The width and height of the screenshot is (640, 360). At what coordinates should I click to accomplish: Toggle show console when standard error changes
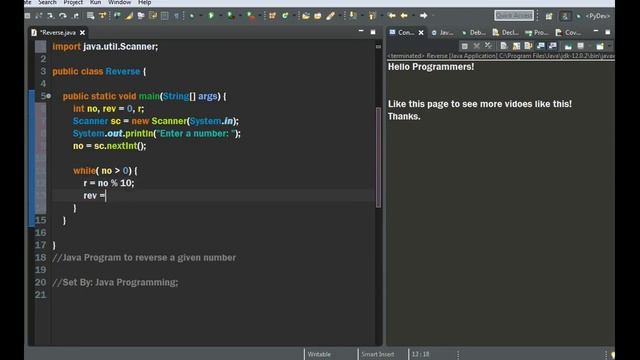tap(552, 46)
